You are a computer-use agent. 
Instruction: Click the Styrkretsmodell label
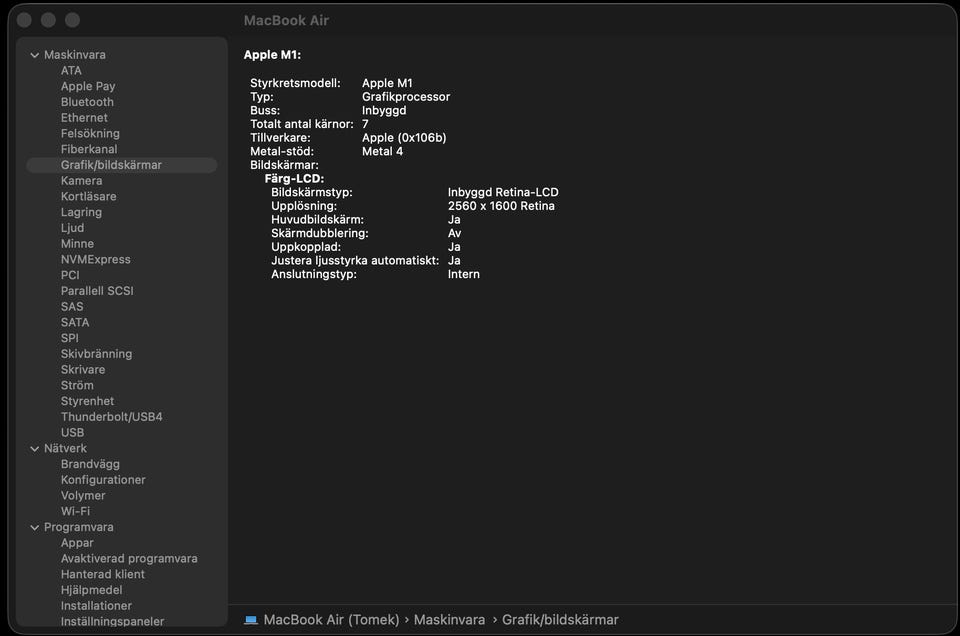coord(295,83)
